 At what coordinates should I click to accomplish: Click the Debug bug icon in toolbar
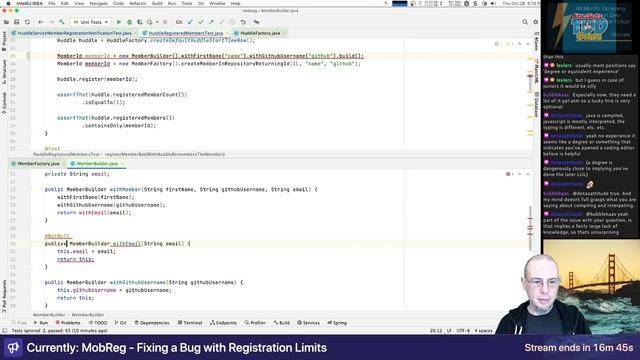tap(129, 22)
